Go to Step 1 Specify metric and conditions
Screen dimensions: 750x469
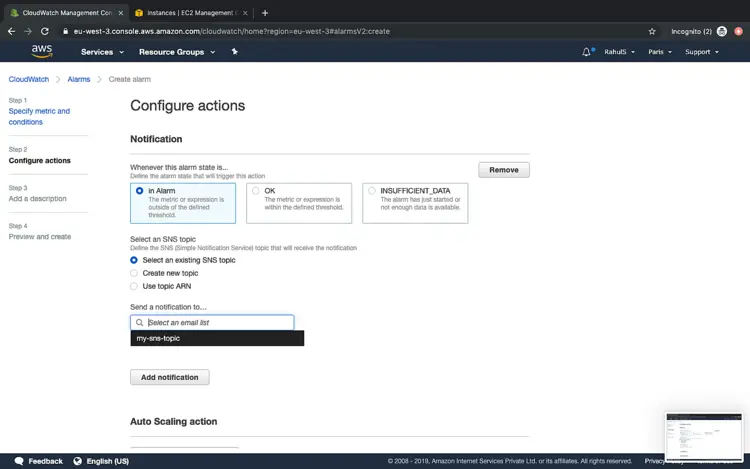click(39, 116)
